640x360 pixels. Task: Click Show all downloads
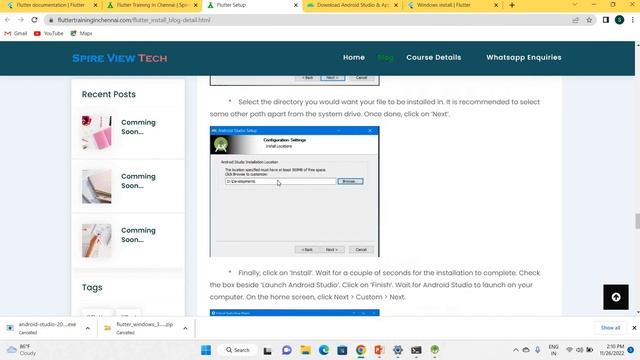click(610, 328)
